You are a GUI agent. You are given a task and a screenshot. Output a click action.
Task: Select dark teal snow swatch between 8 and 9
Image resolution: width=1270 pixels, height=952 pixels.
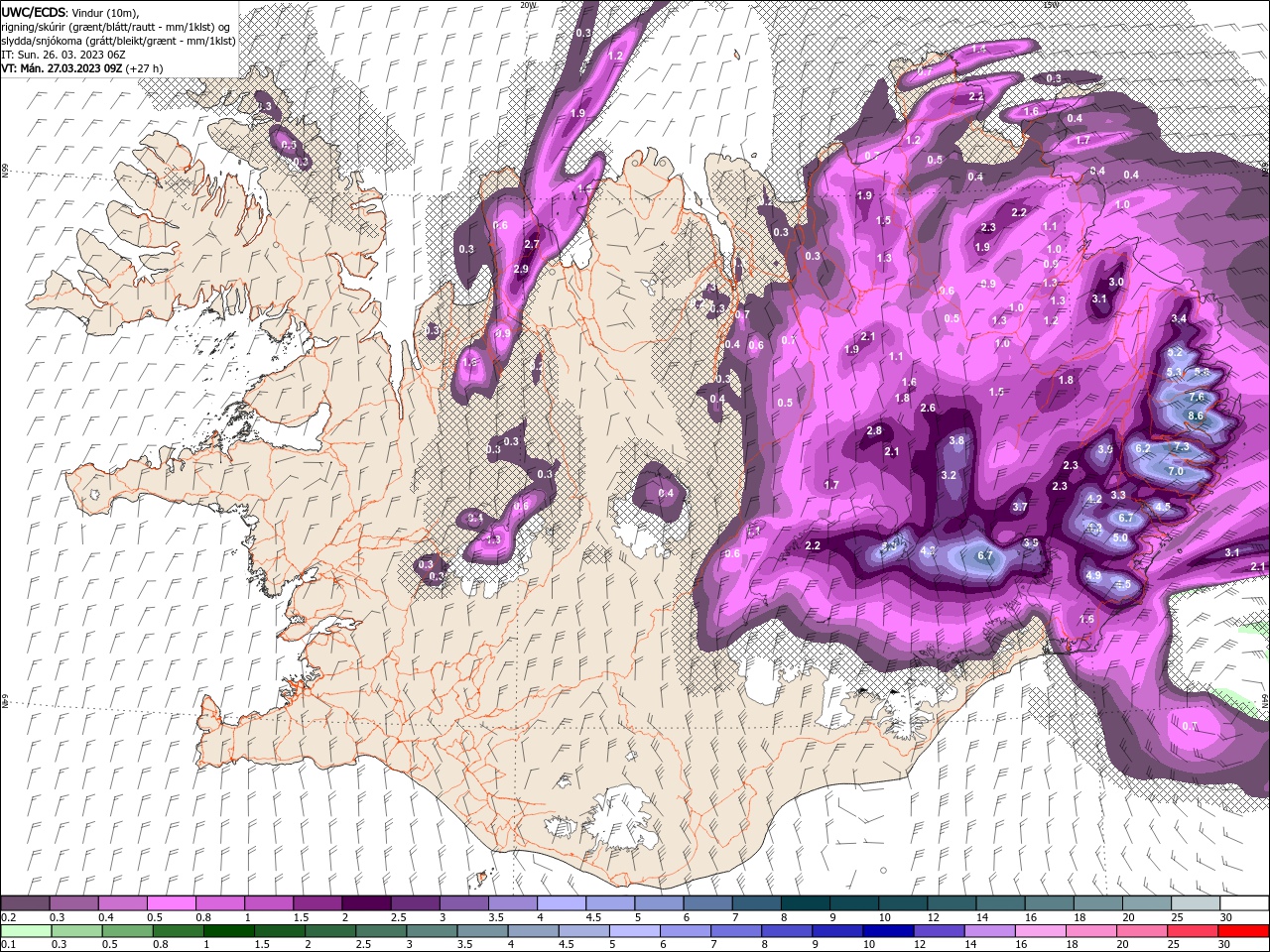804,903
